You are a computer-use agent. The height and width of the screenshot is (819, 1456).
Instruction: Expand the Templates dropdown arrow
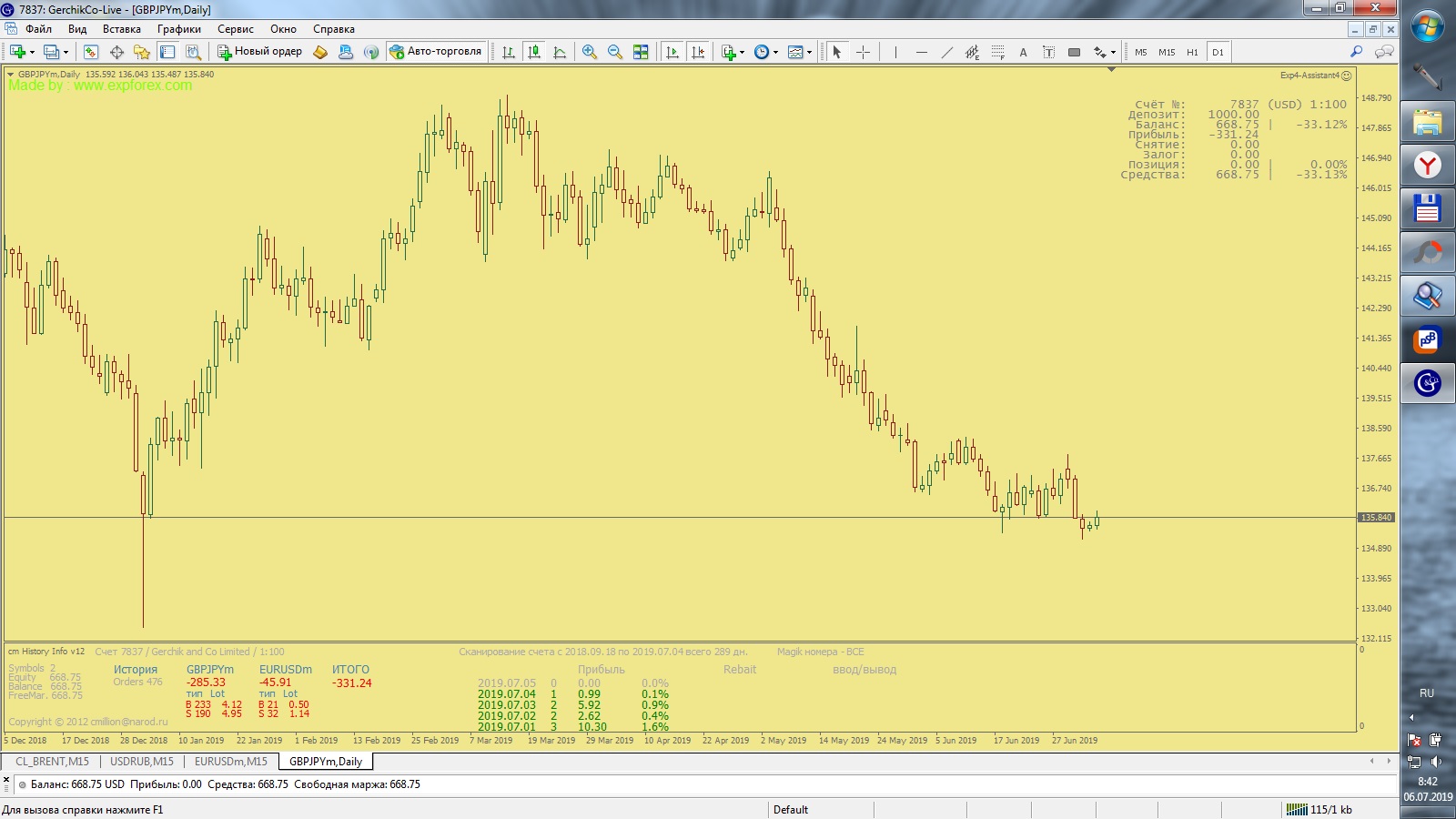pos(809,52)
